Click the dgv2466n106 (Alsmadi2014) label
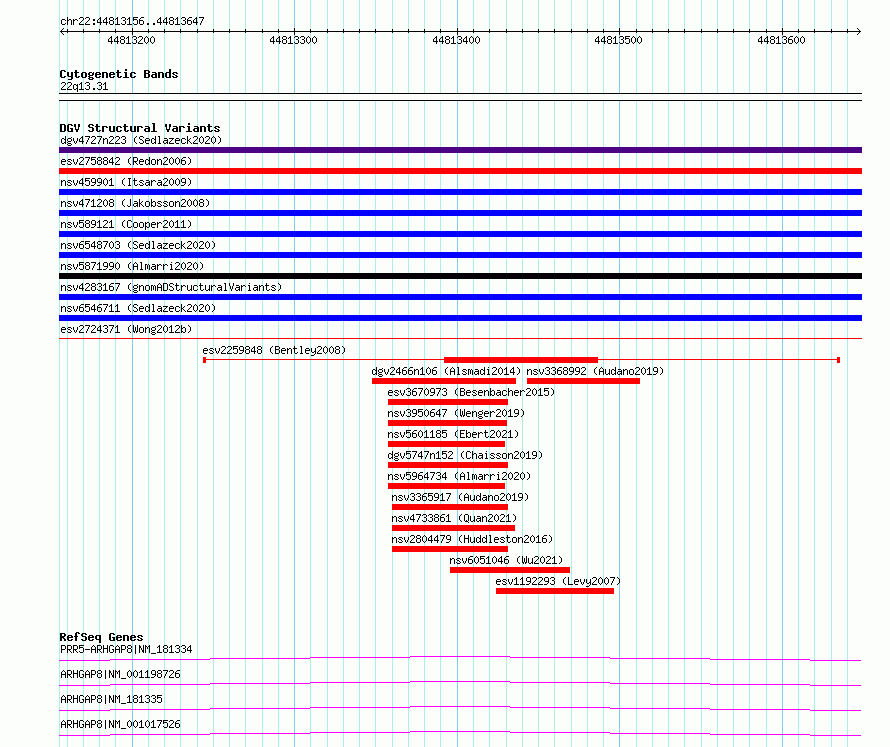Screen dimensions: 890x747 pos(446,371)
